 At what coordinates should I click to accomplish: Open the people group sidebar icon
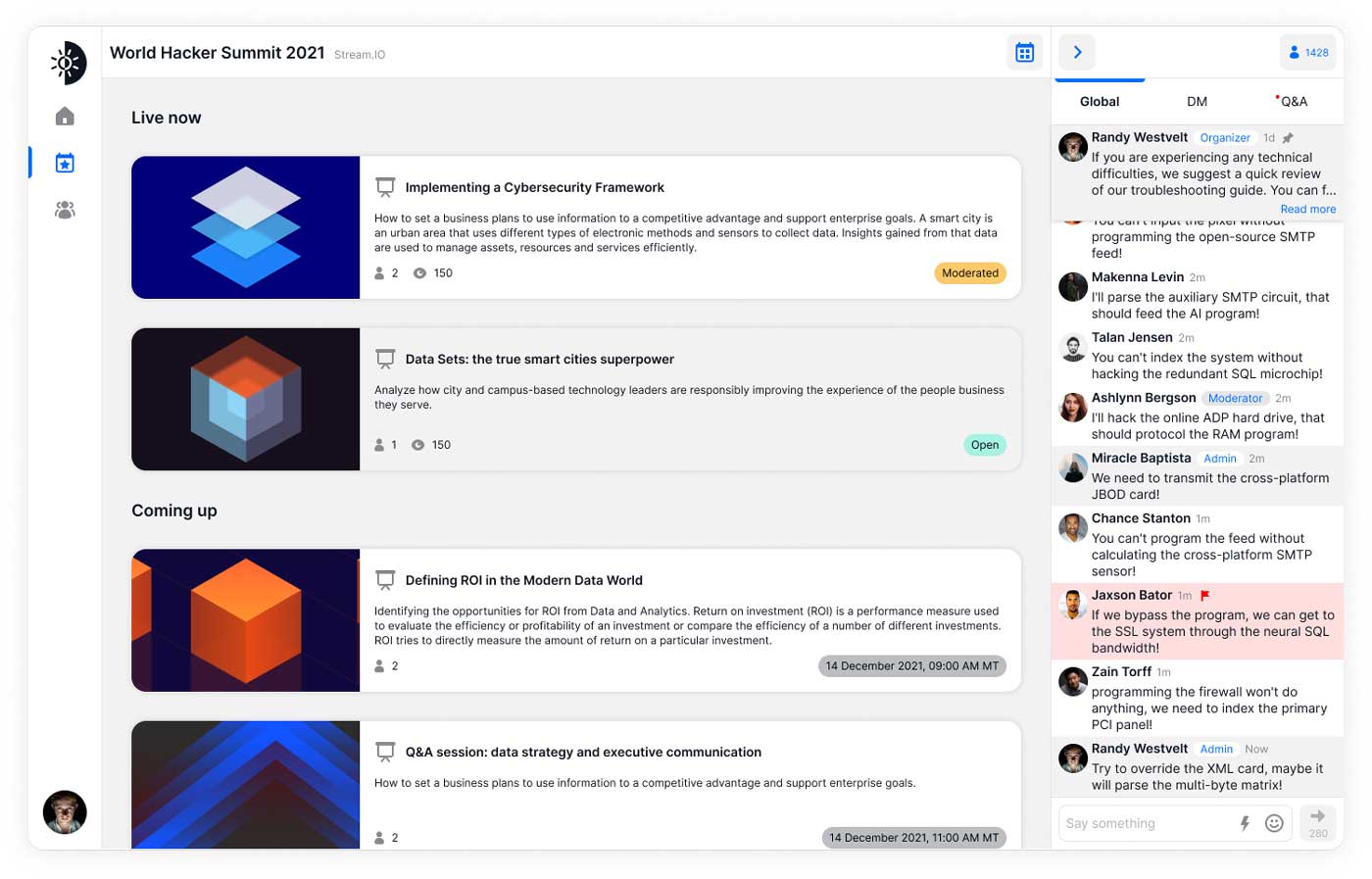(x=65, y=210)
